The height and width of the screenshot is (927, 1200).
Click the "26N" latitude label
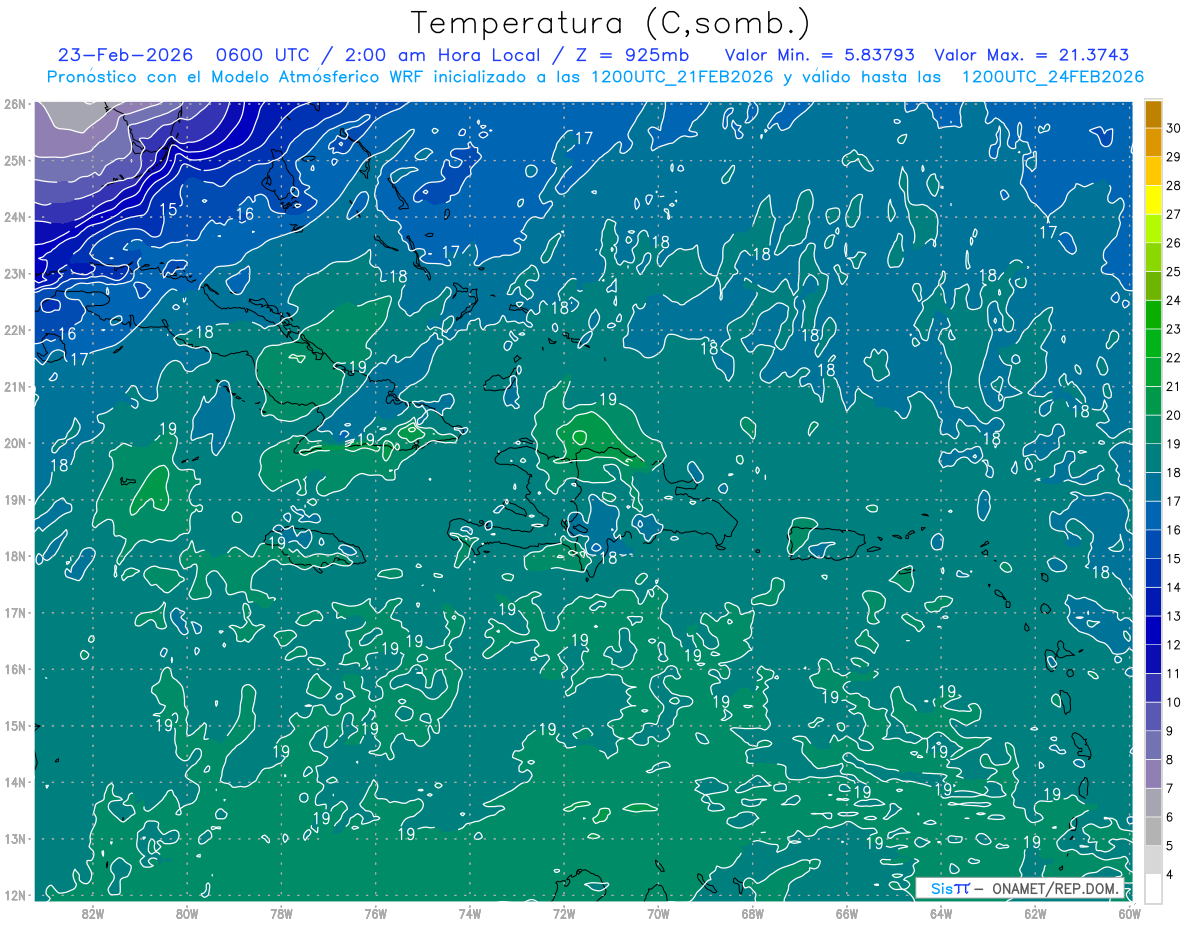tap(15, 104)
